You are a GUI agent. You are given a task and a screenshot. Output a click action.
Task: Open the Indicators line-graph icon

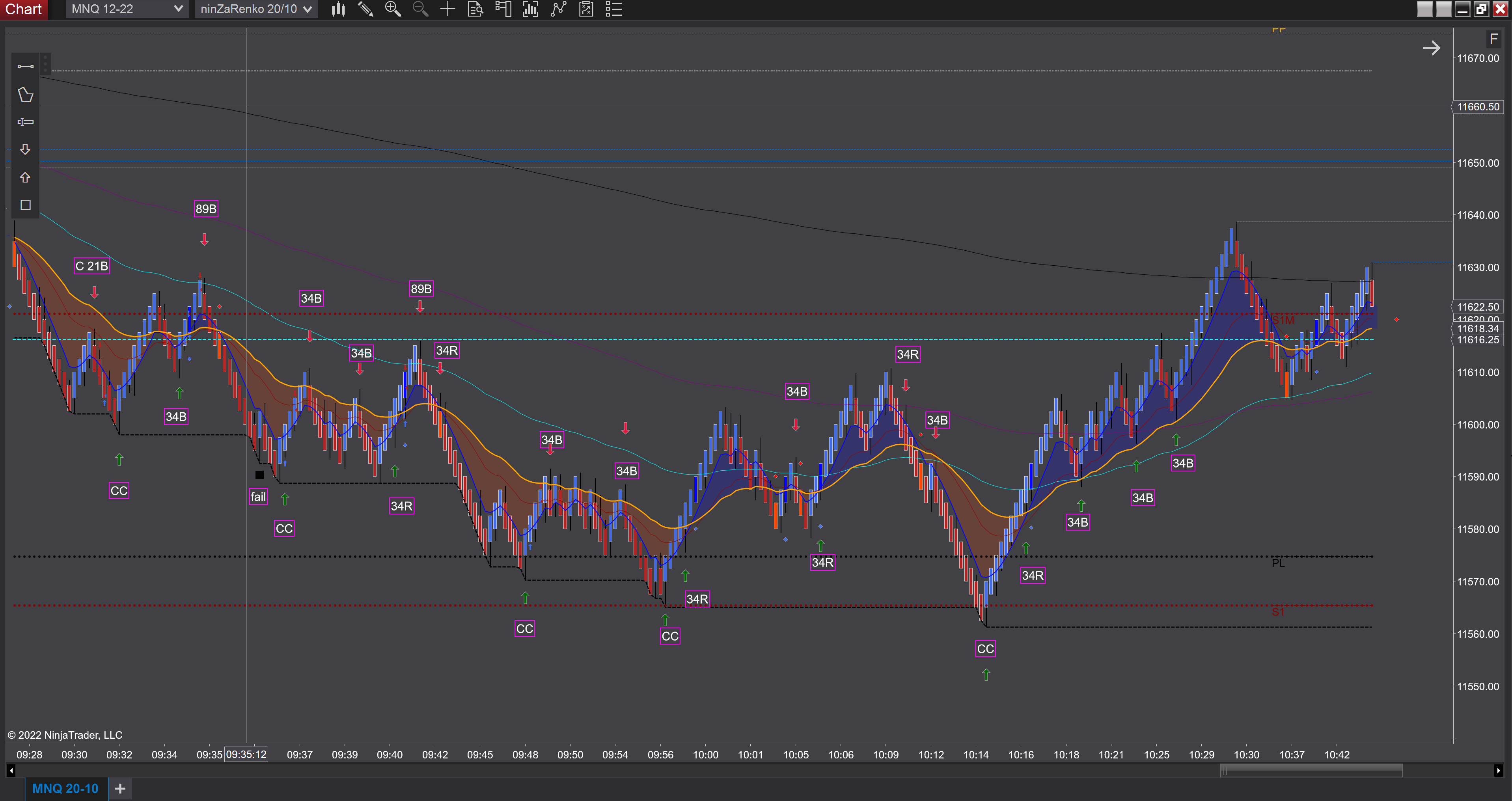[558, 9]
